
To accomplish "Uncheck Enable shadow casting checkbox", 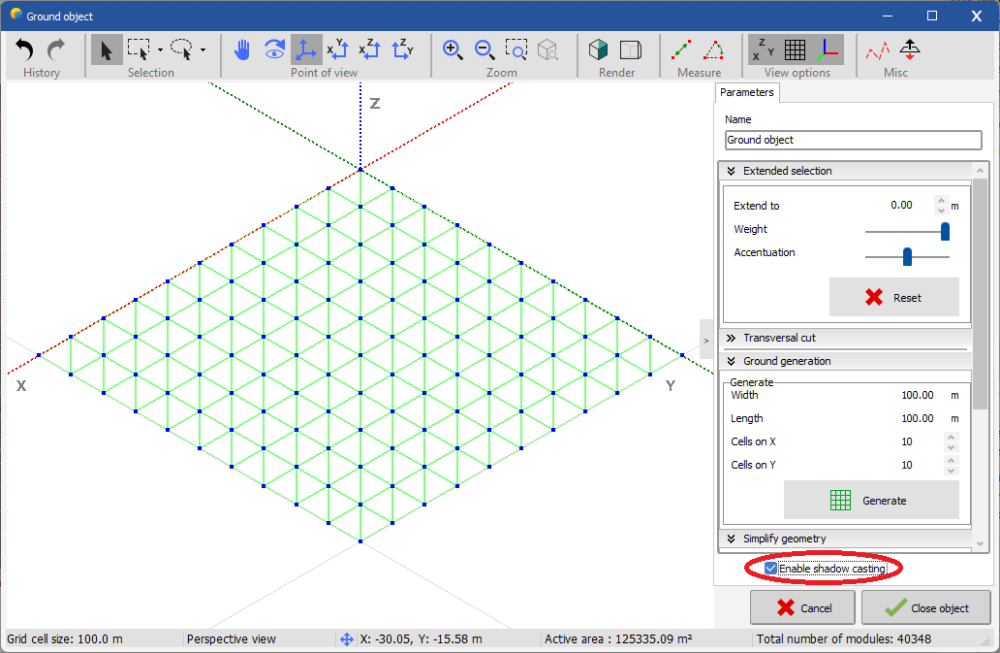I will [x=771, y=569].
